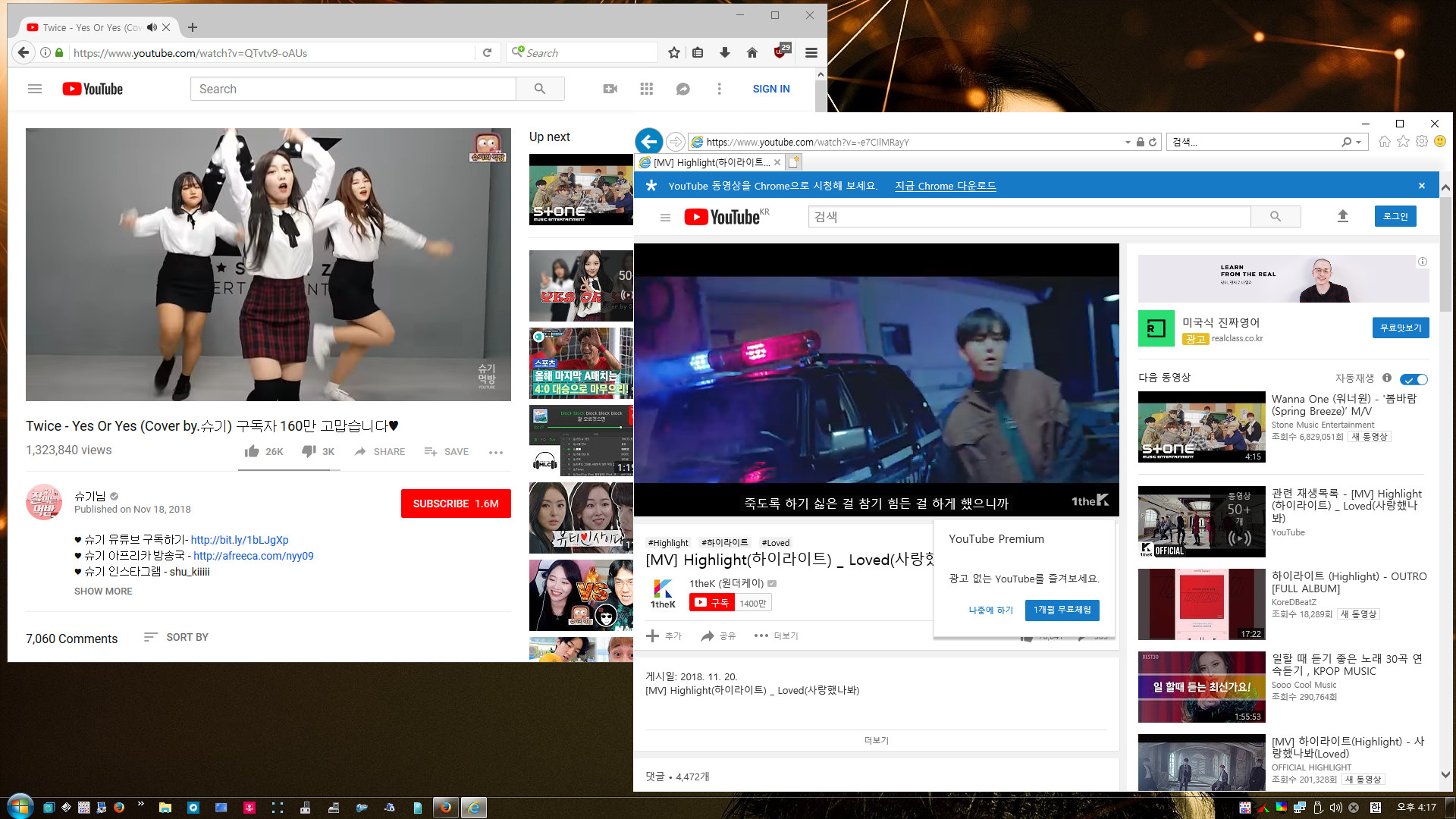Click 무료맛보기 ad button
The width and height of the screenshot is (1456, 819).
pos(1401,328)
